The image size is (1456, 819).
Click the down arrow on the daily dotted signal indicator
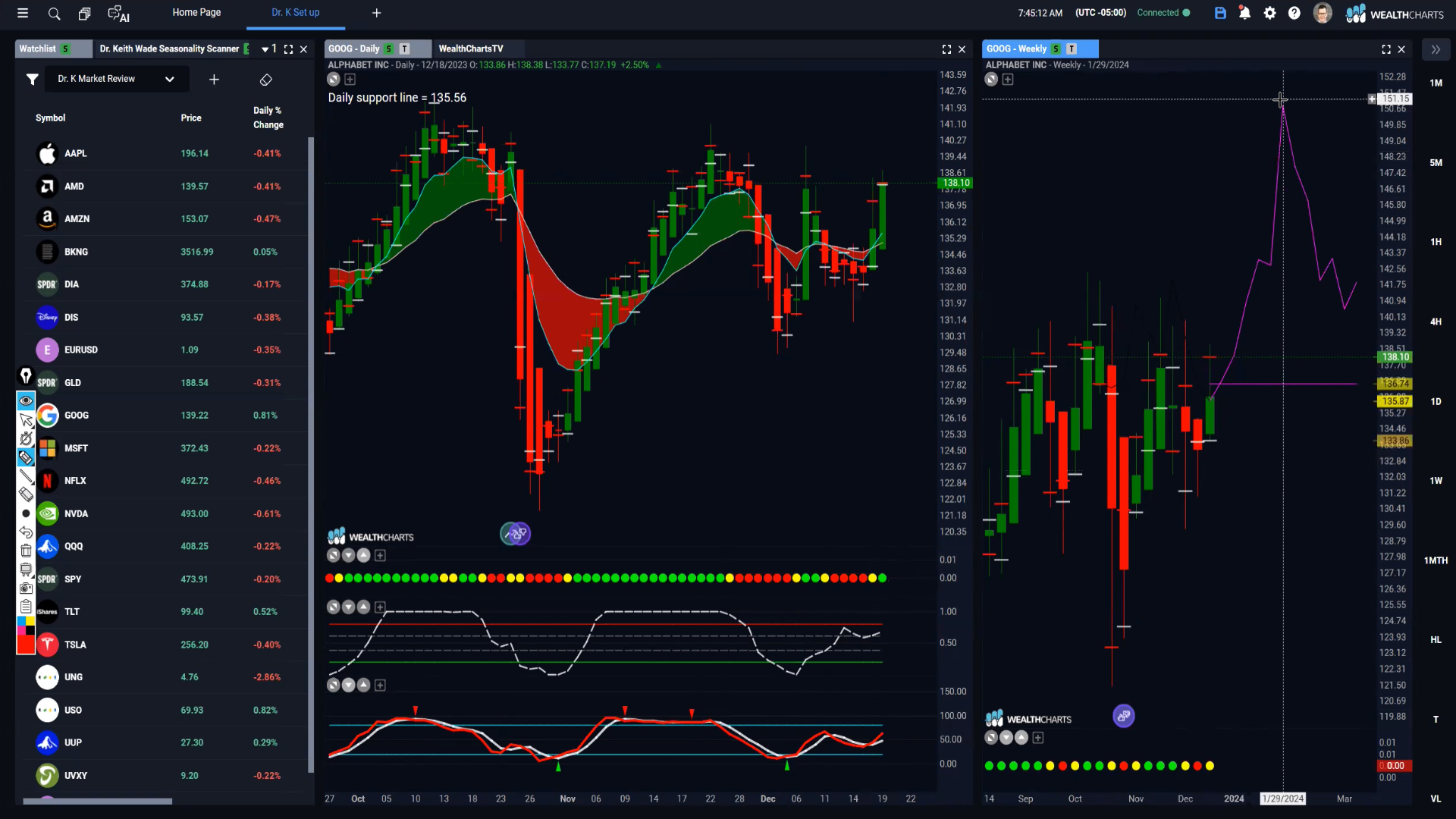click(348, 555)
